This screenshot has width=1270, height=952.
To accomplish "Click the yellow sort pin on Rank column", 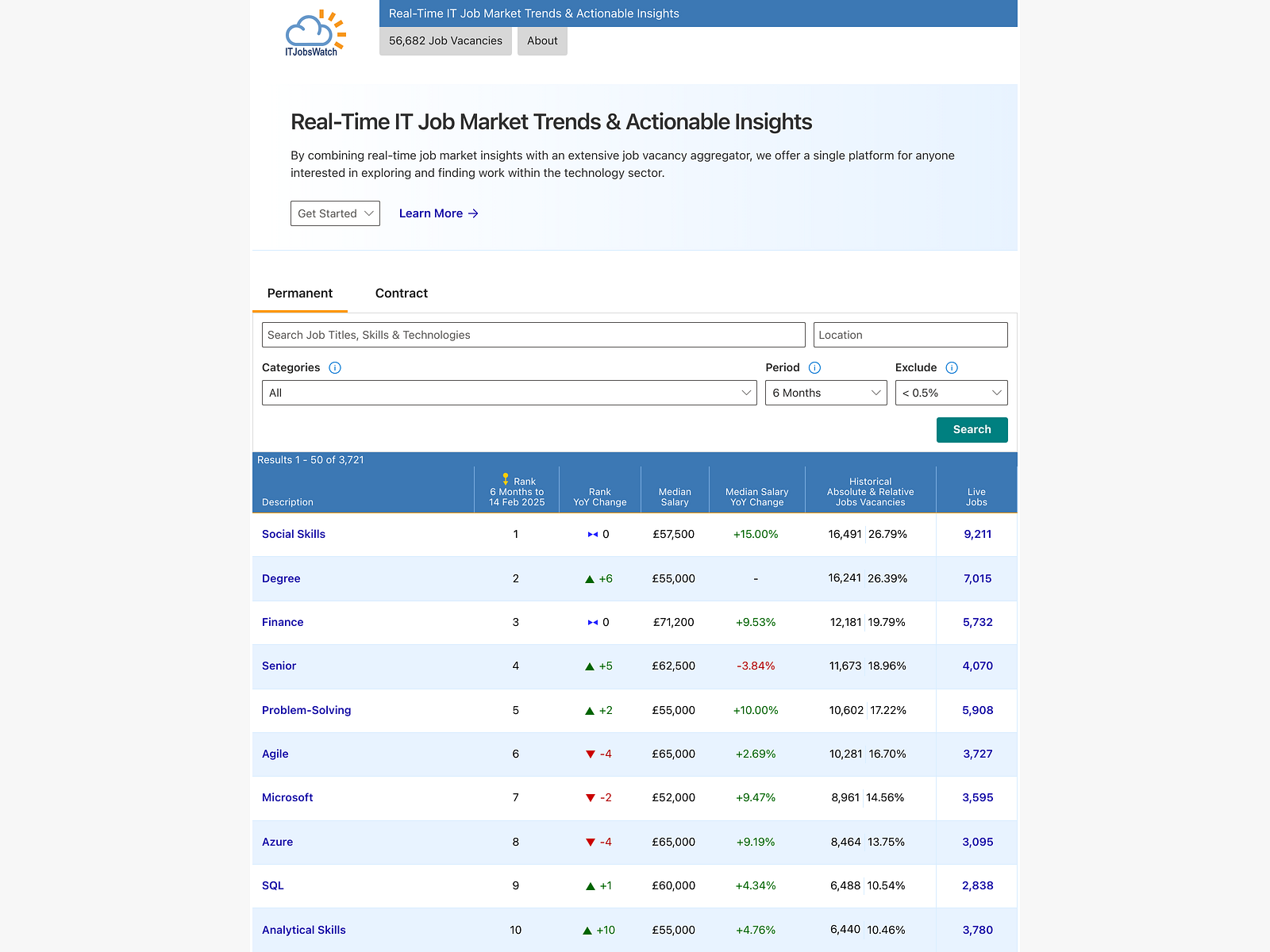I will point(506,478).
